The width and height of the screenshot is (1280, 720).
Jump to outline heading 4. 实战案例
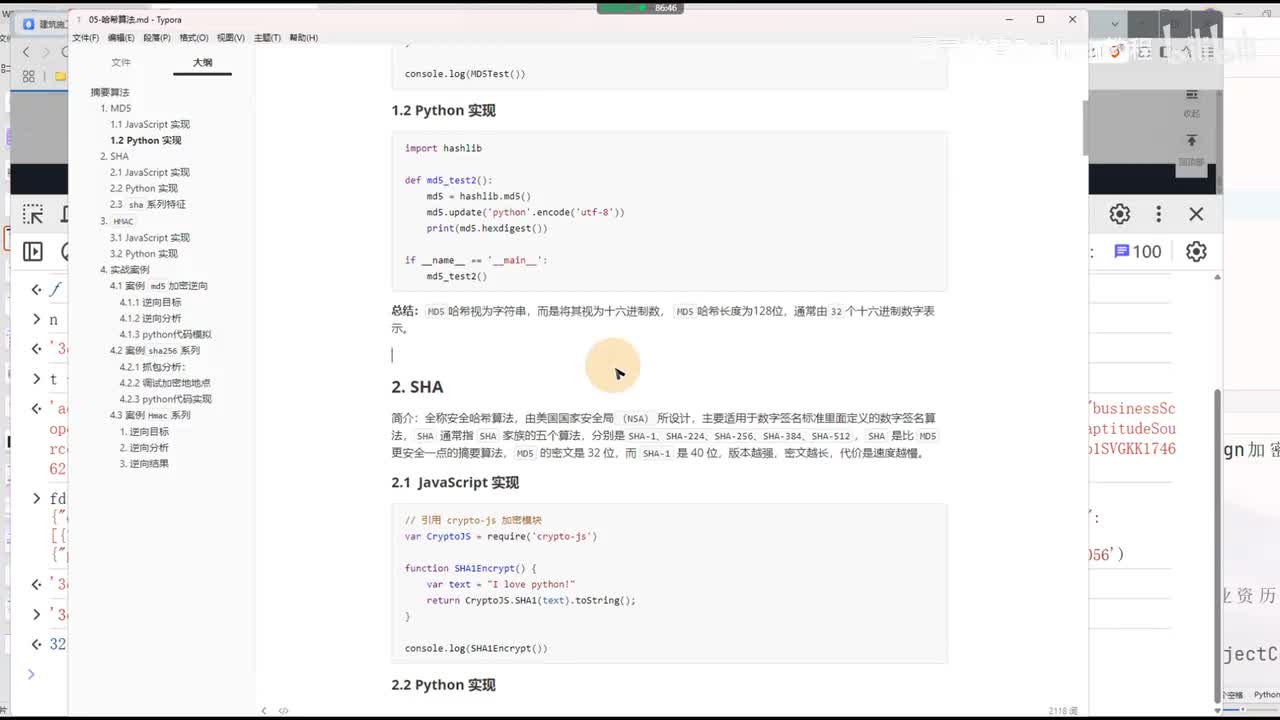pos(125,270)
